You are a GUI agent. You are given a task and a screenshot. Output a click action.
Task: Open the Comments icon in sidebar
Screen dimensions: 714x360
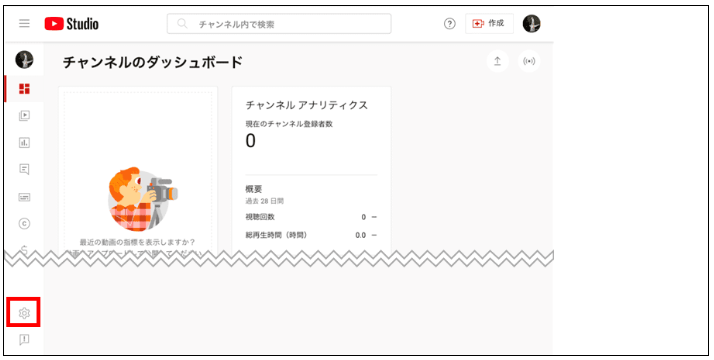(x=24, y=170)
